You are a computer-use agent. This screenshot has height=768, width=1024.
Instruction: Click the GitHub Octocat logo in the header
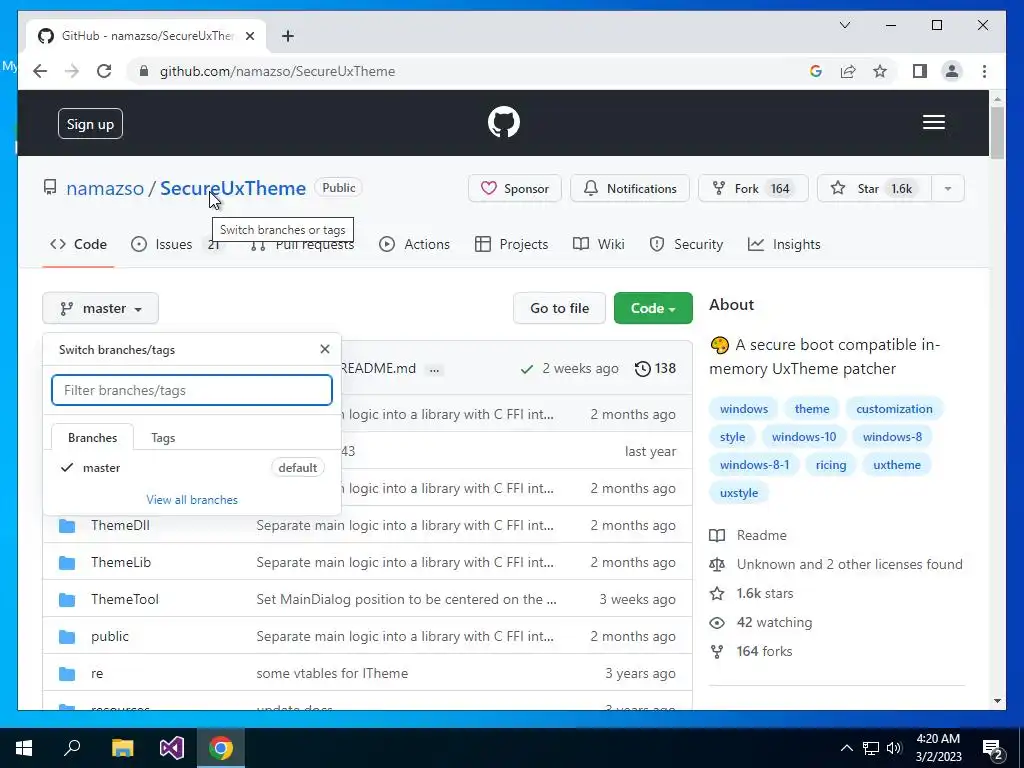click(x=504, y=122)
